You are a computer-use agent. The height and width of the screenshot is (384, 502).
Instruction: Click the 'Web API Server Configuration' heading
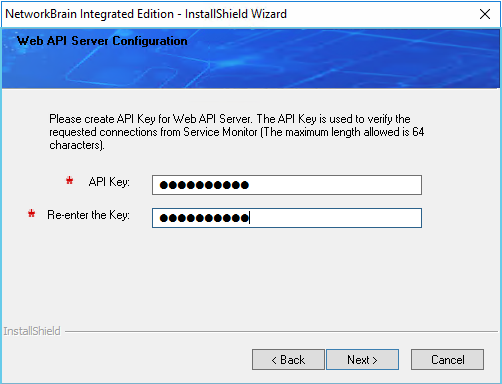tap(102, 41)
